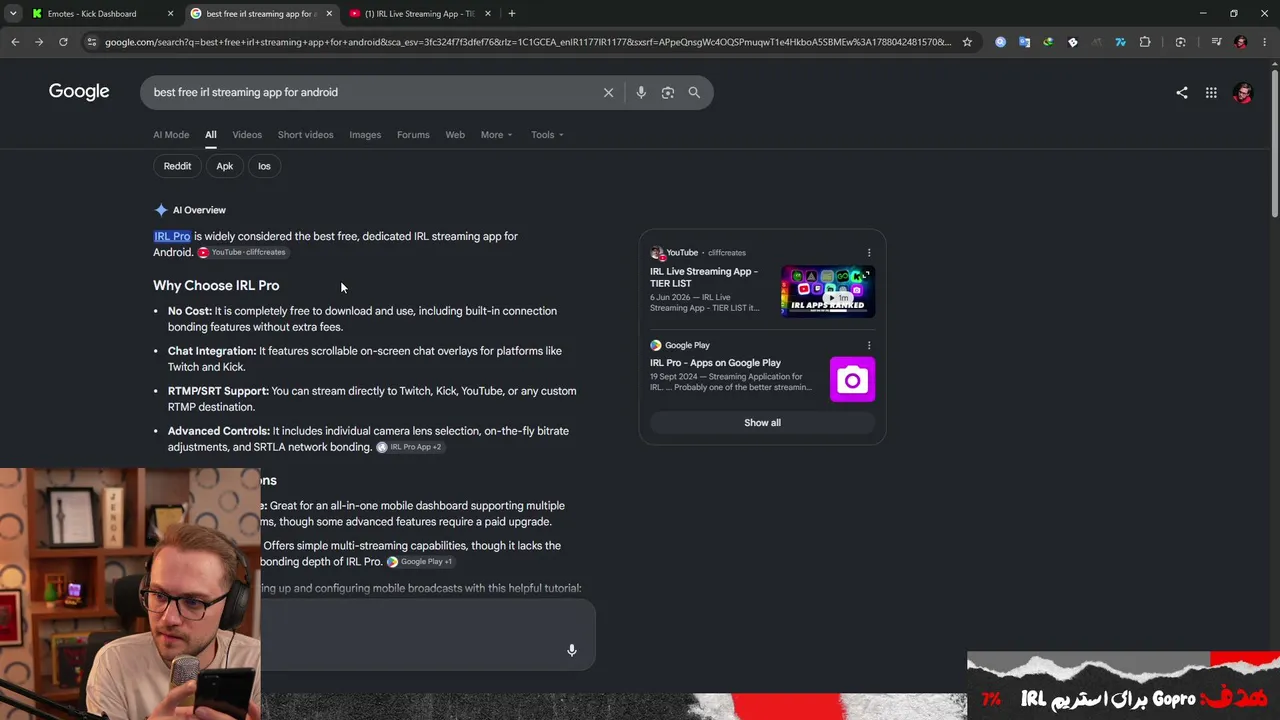Open the media controls toolbar button
The width and height of the screenshot is (1280, 720).
coord(1216,42)
